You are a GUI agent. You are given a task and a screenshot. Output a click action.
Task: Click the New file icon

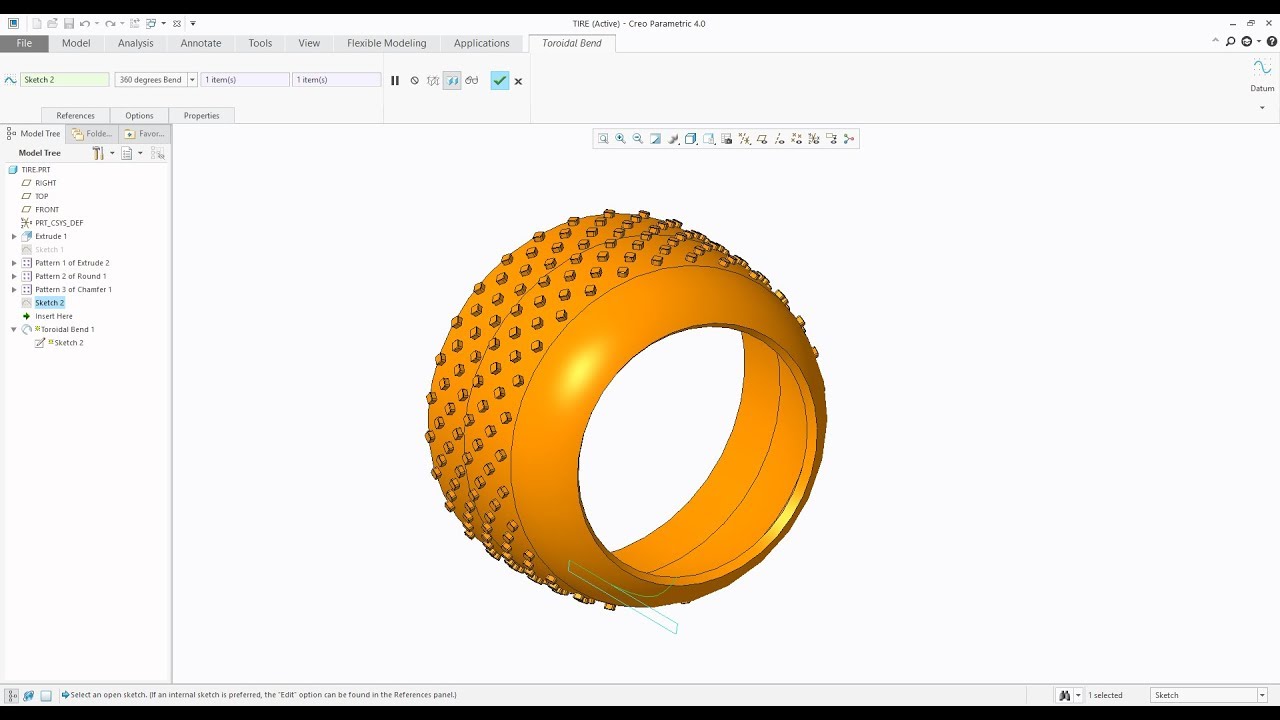(37, 23)
